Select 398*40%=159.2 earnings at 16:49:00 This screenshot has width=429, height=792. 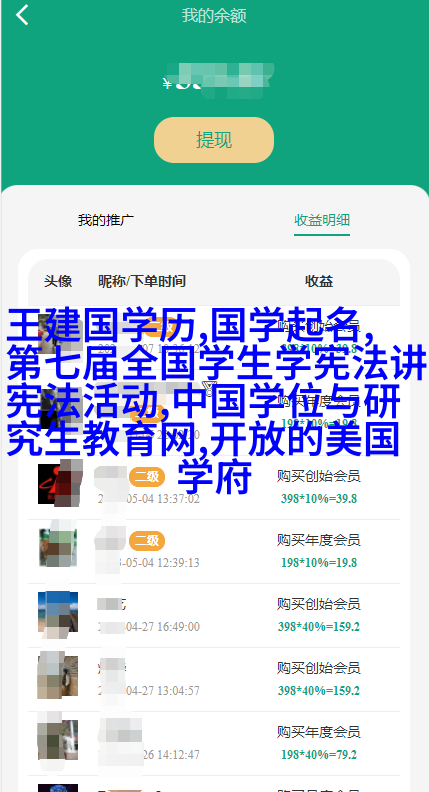point(319,627)
